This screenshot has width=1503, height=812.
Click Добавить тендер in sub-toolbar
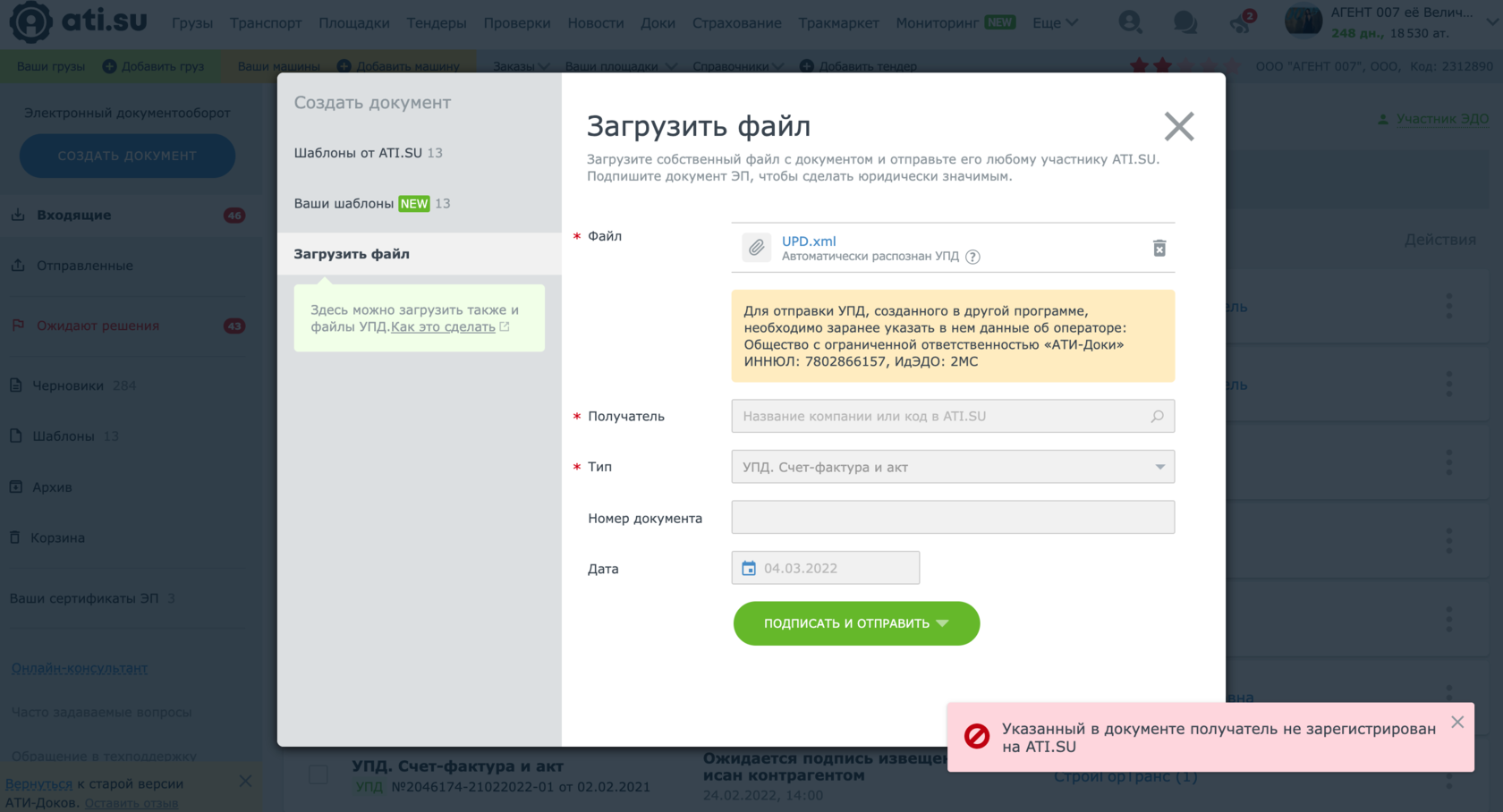[x=858, y=66]
